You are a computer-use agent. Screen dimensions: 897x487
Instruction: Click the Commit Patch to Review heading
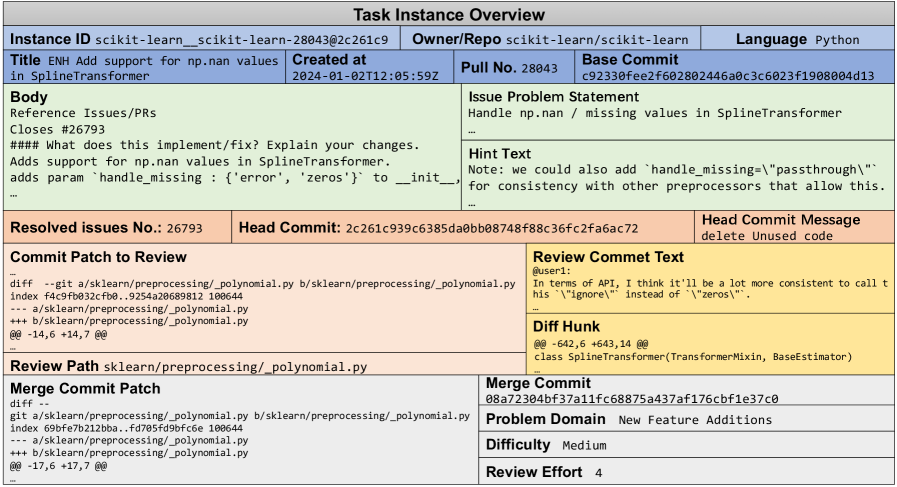[98, 257]
